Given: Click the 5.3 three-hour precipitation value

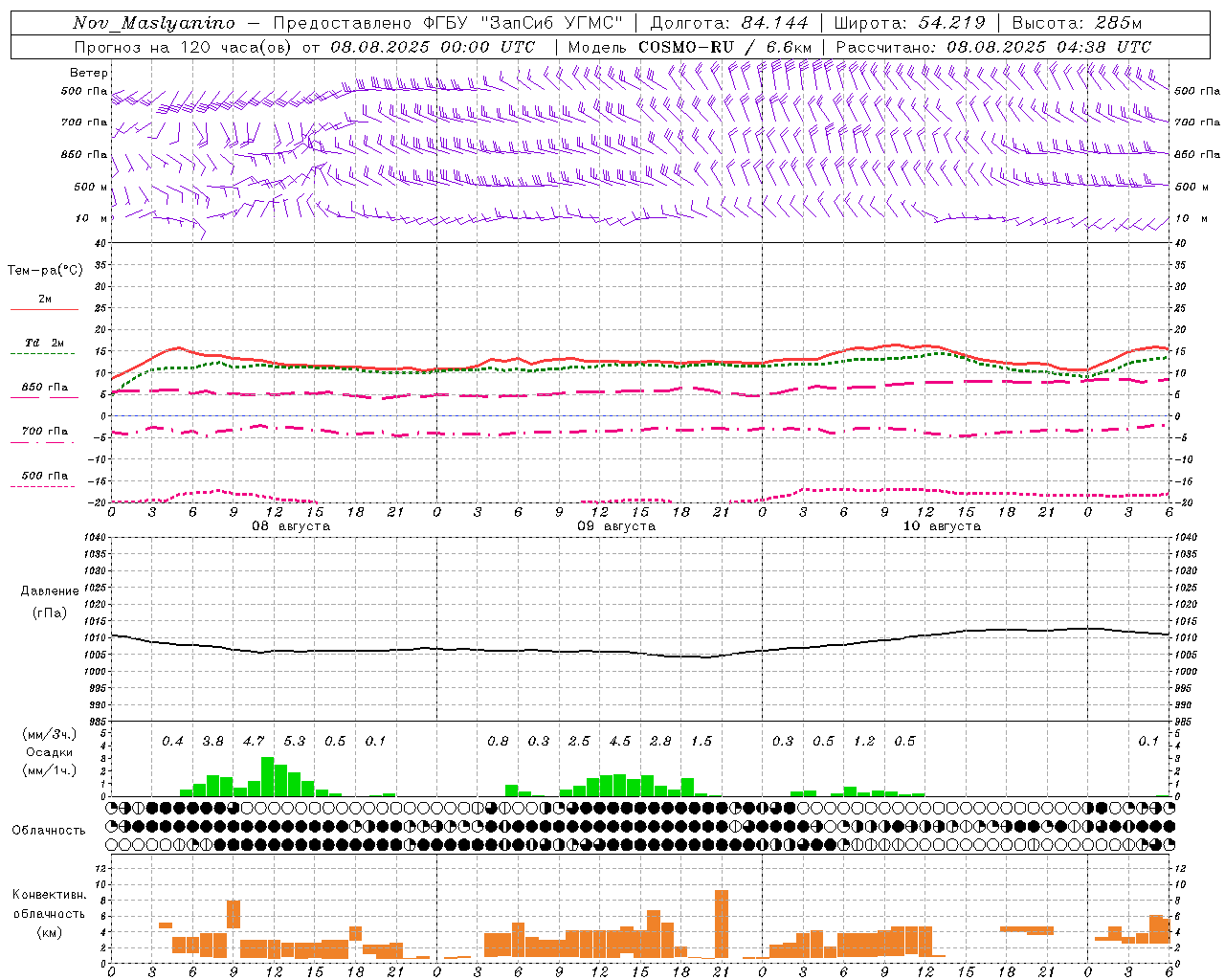Looking at the screenshot, I should pyautogui.click(x=295, y=742).
